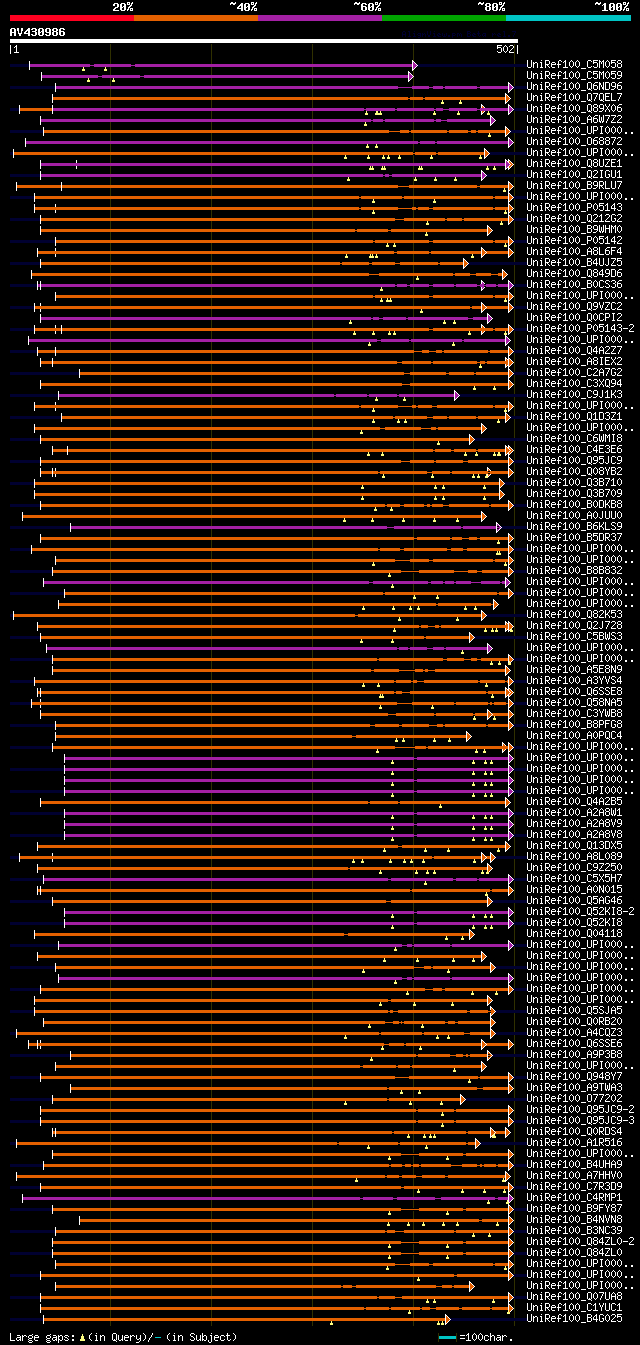Image resolution: width=640 pixels, height=1345 pixels.
Task: Select the UniRef100_Q13DX5 label
Action: coord(574,845)
